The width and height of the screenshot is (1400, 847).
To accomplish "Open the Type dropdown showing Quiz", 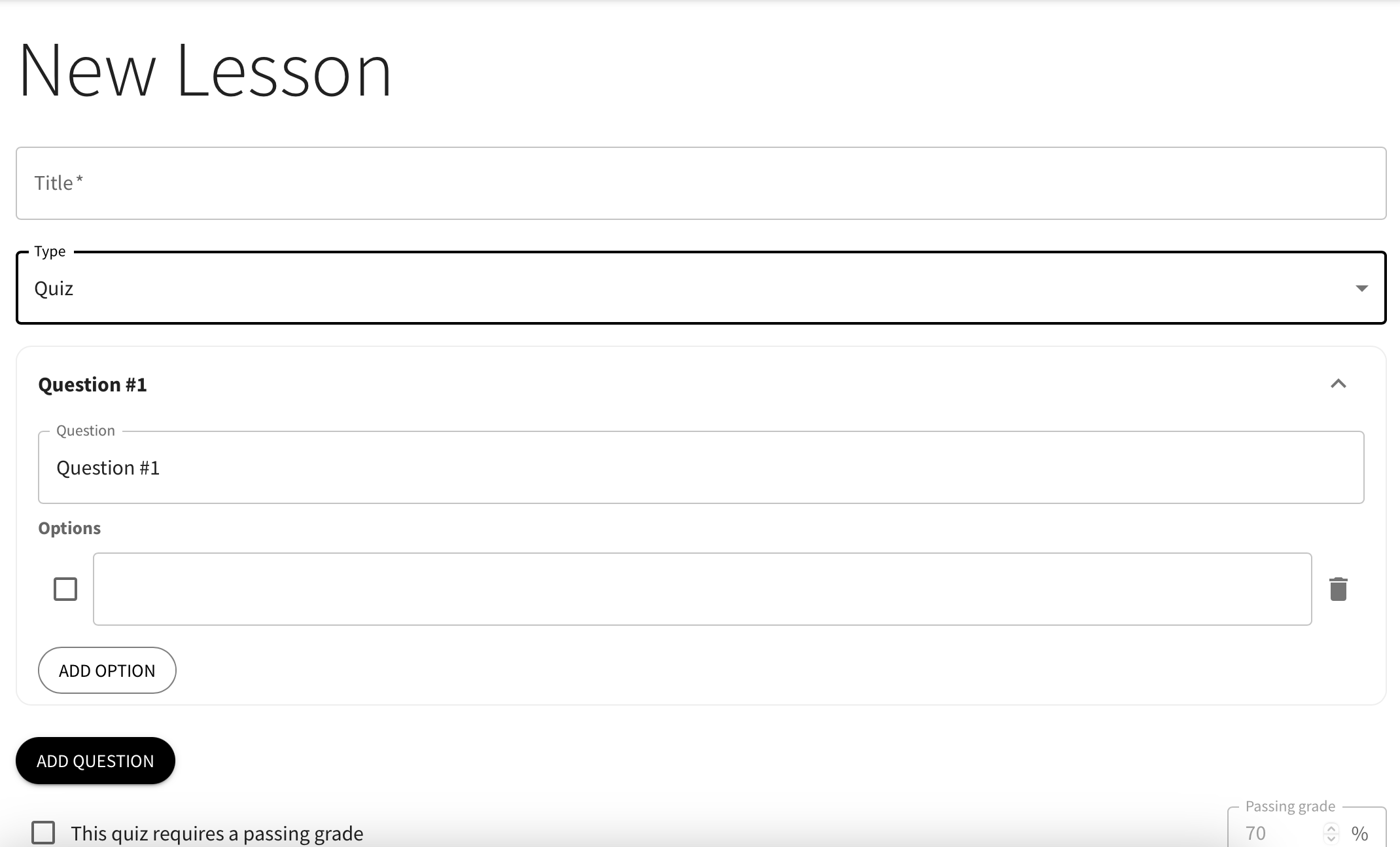I will (700, 288).
